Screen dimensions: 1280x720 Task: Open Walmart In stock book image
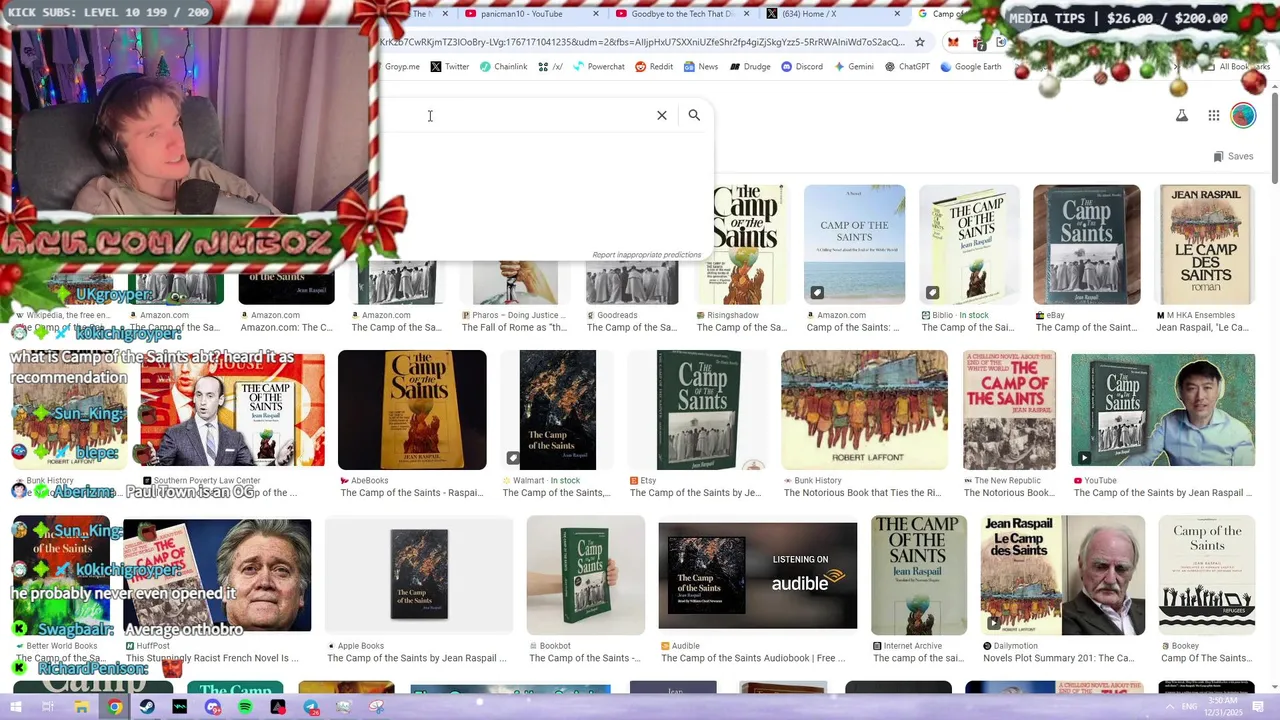(x=557, y=410)
